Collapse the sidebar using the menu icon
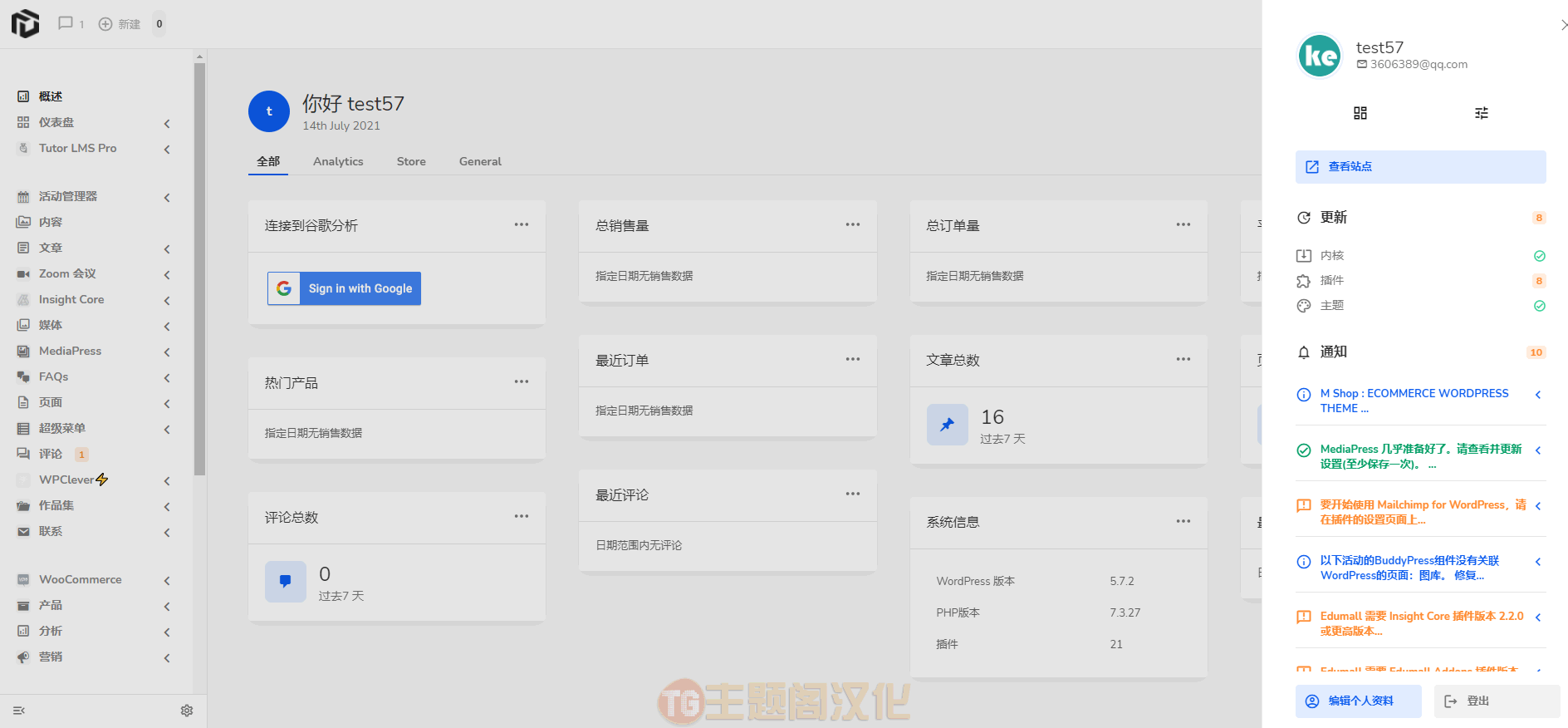Screen dimensions: 1568x728 point(19,711)
